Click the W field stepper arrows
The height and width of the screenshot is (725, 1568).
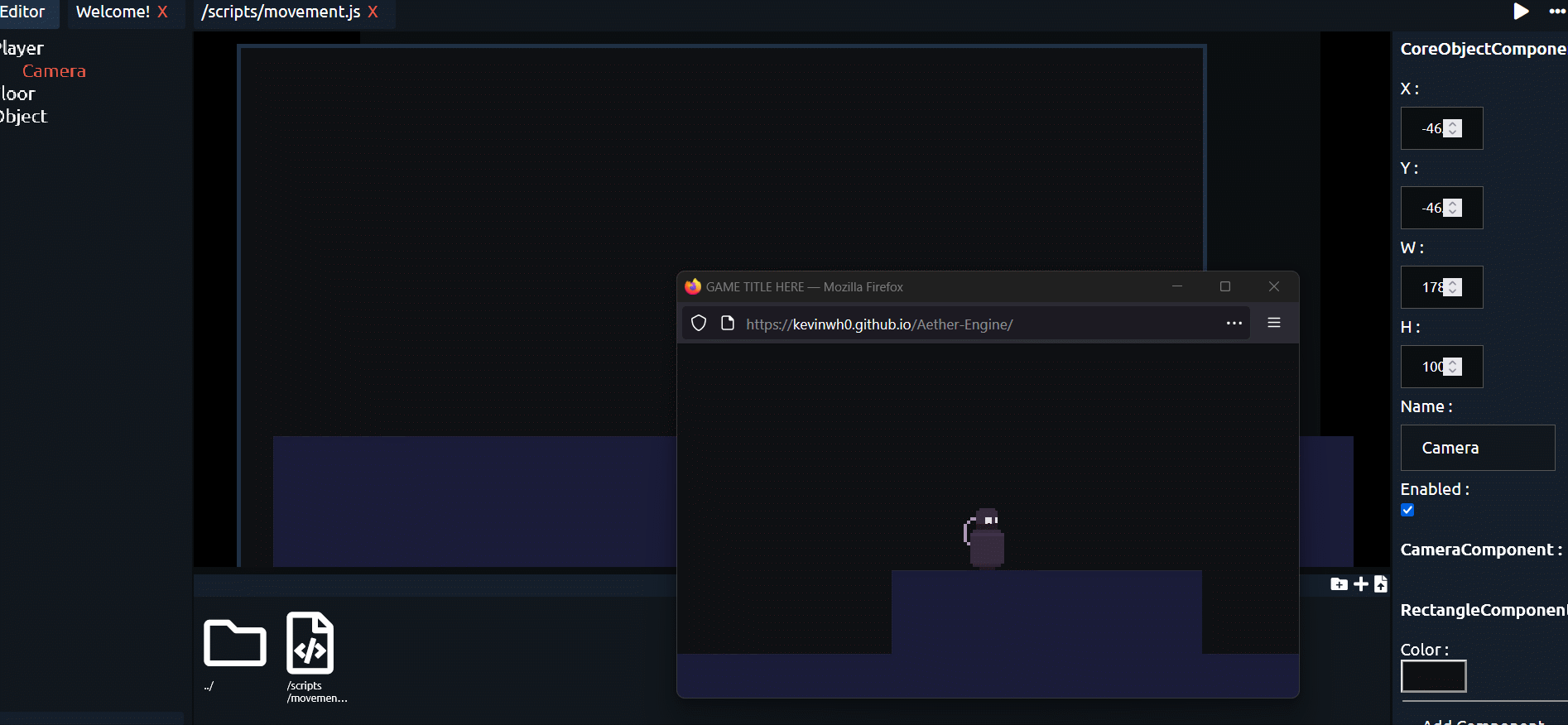tap(1453, 287)
